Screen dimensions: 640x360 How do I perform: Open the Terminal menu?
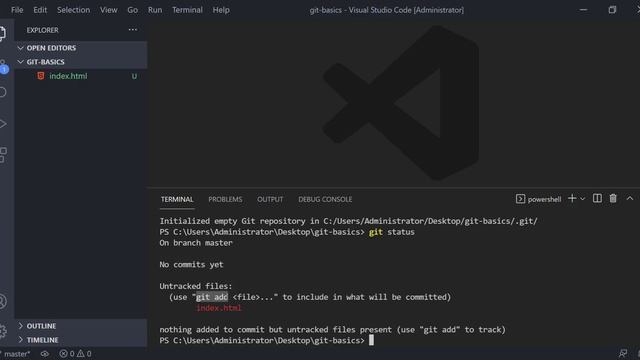click(x=187, y=10)
